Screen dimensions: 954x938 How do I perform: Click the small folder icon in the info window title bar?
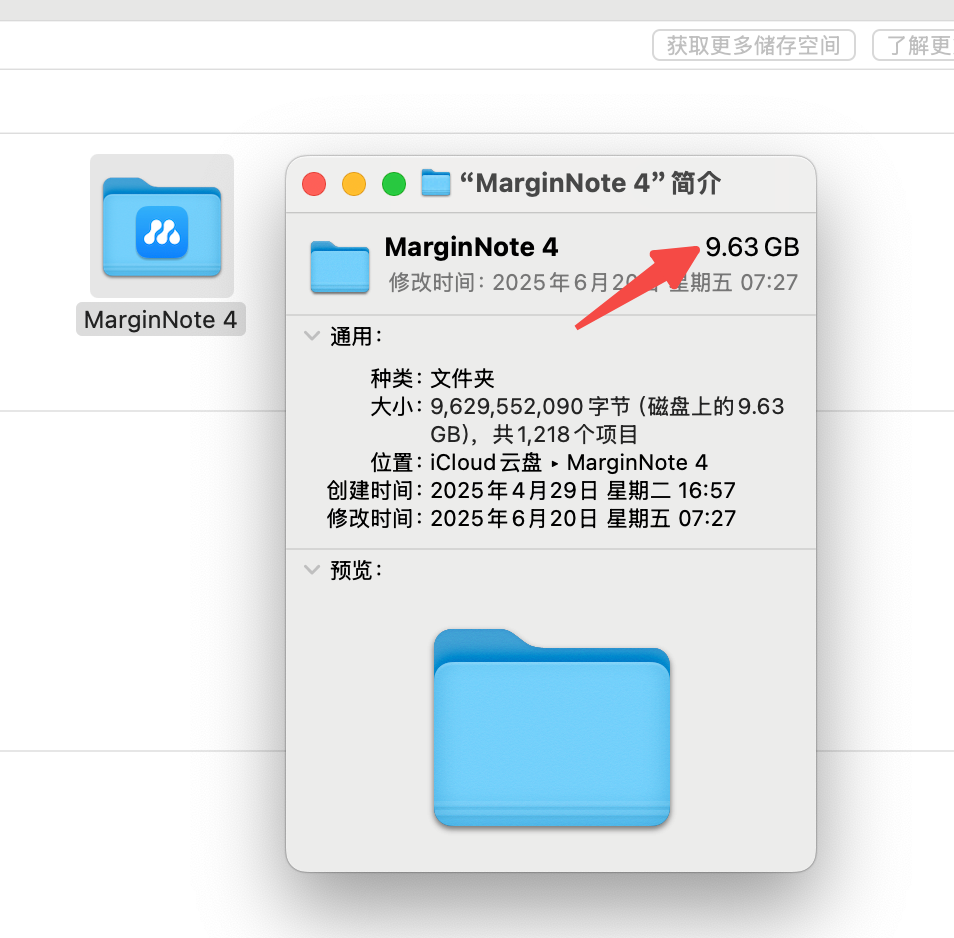(435, 183)
